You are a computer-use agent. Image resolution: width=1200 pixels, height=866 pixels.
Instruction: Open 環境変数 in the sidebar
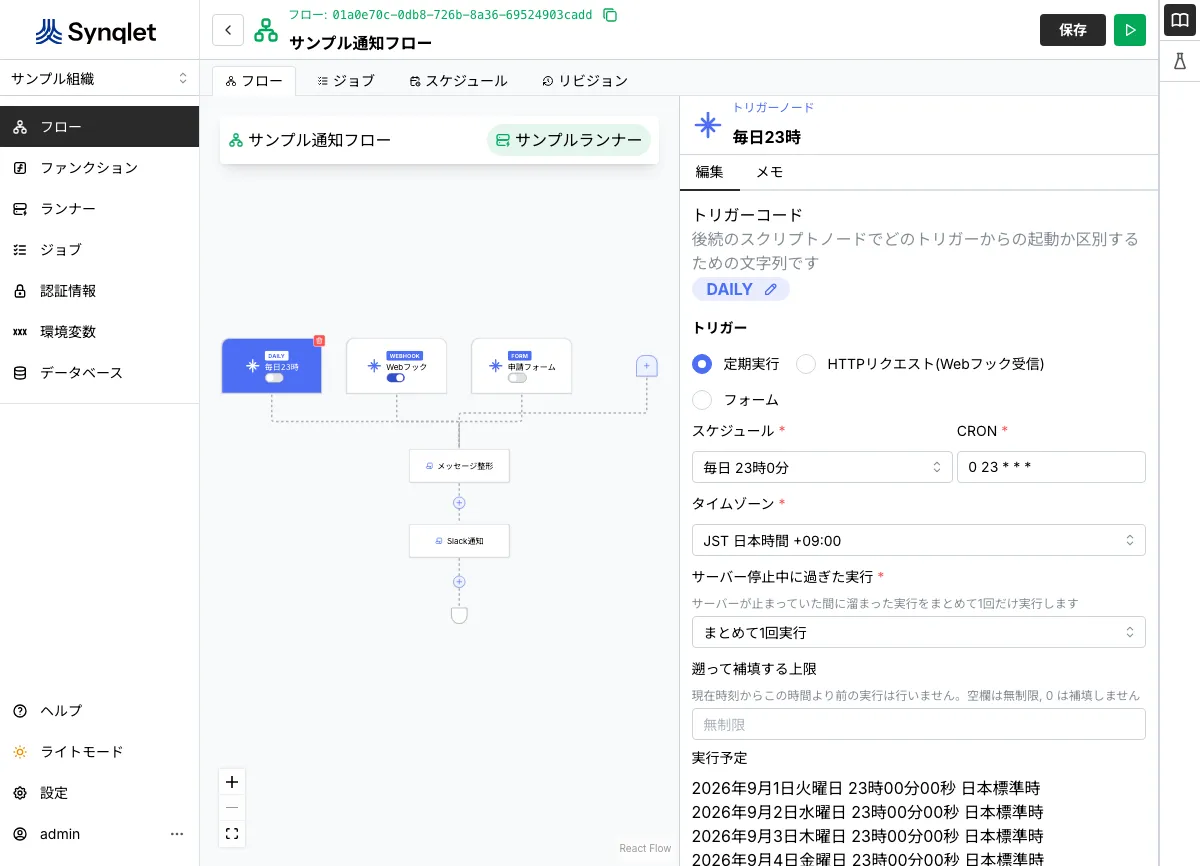tap(99, 332)
